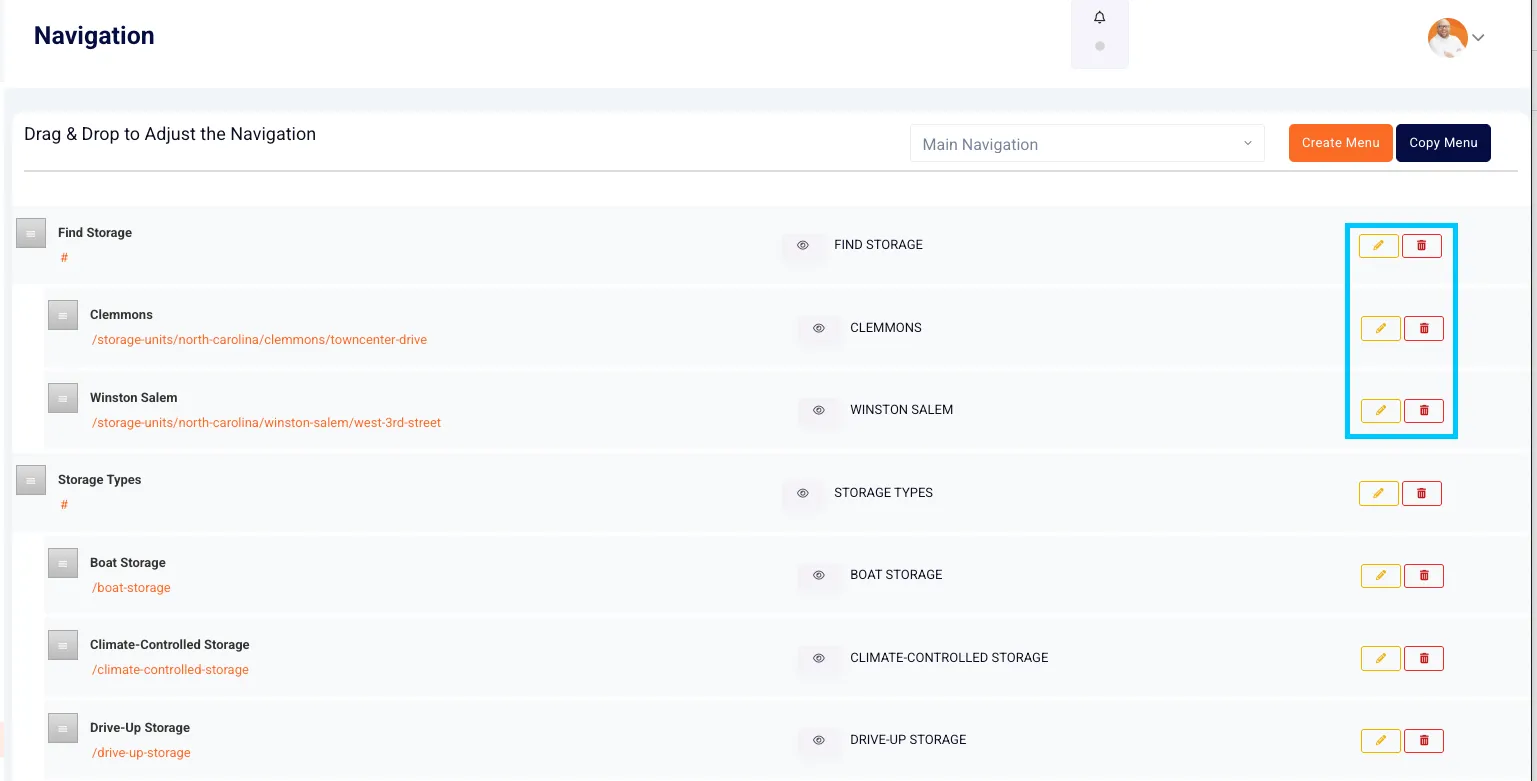Edit the Clemmons menu item

pyautogui.click(x=1380, y=328)
